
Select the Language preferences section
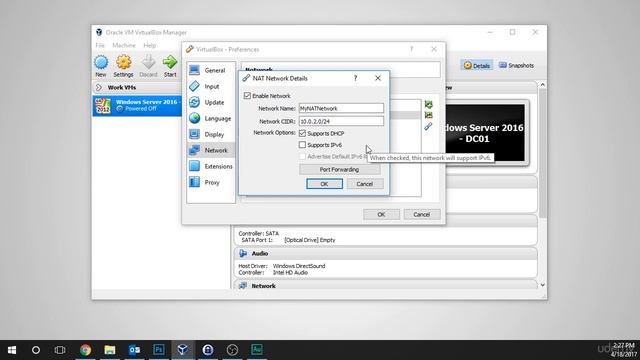pos(211,118)
